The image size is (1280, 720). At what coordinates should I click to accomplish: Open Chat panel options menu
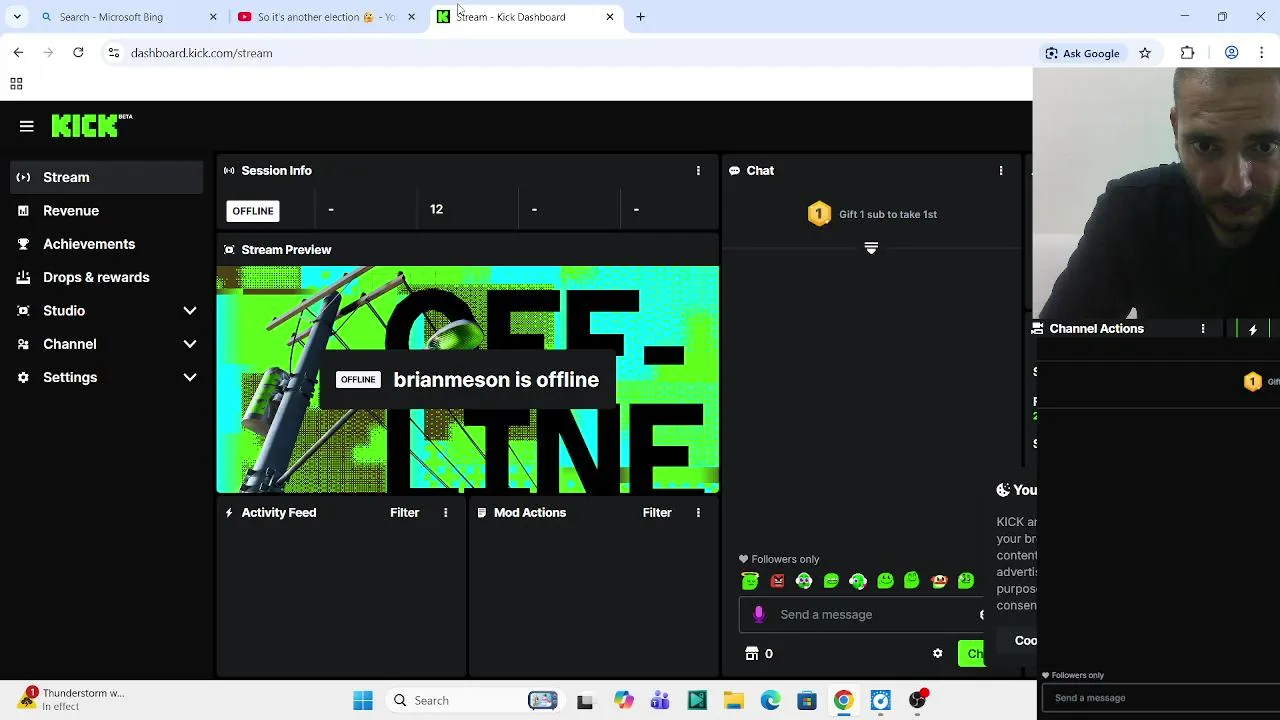pyautogui.click(x=1001, y=171)
